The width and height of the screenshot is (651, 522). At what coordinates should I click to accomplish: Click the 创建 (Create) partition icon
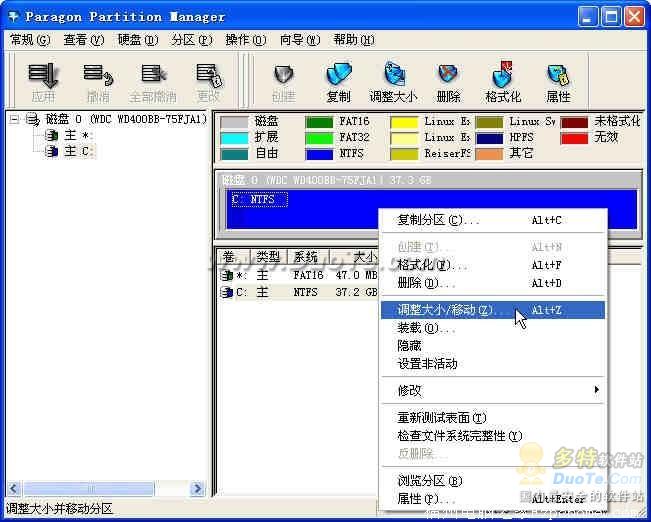[284, 75]
